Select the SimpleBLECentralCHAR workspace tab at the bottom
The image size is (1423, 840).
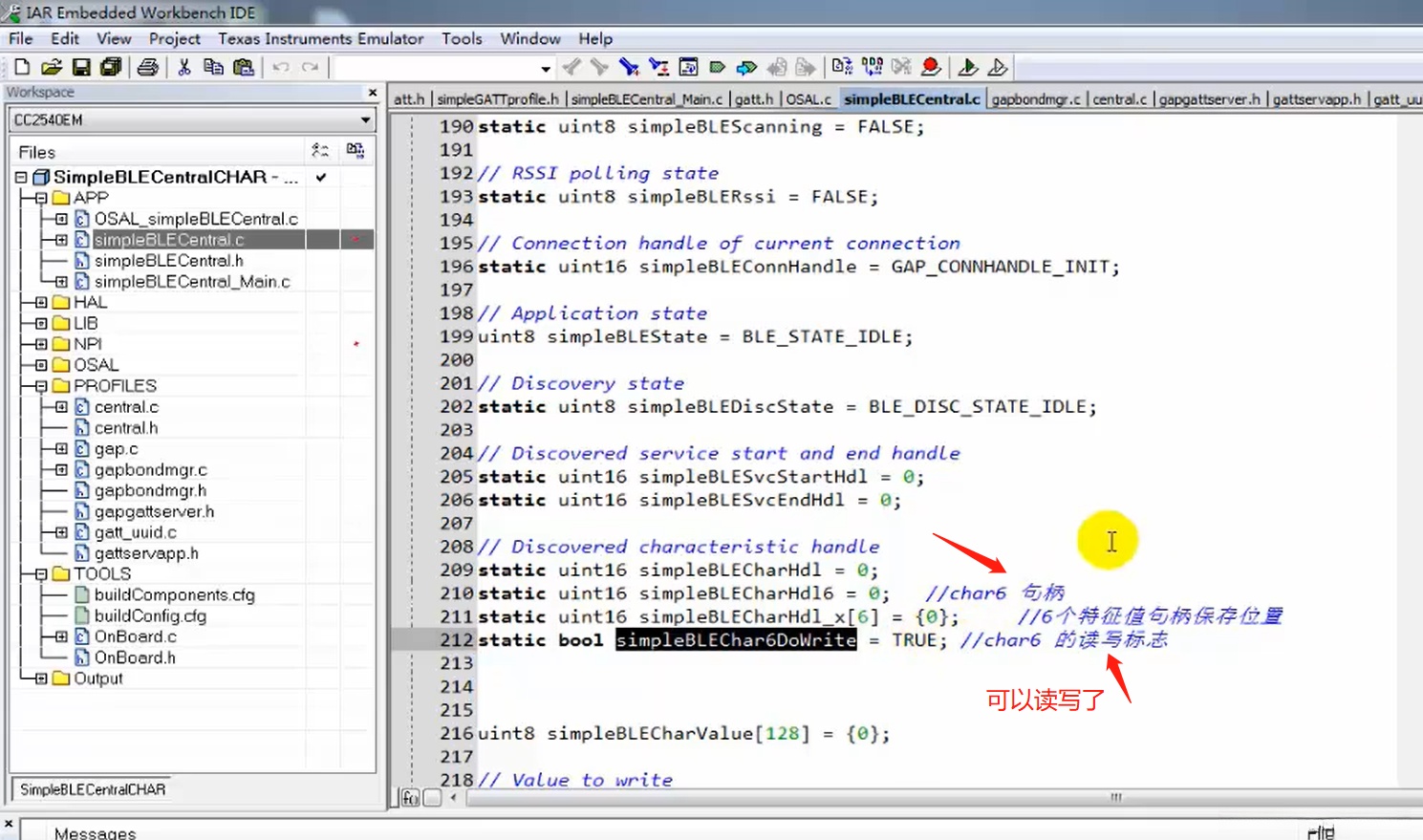93,789
